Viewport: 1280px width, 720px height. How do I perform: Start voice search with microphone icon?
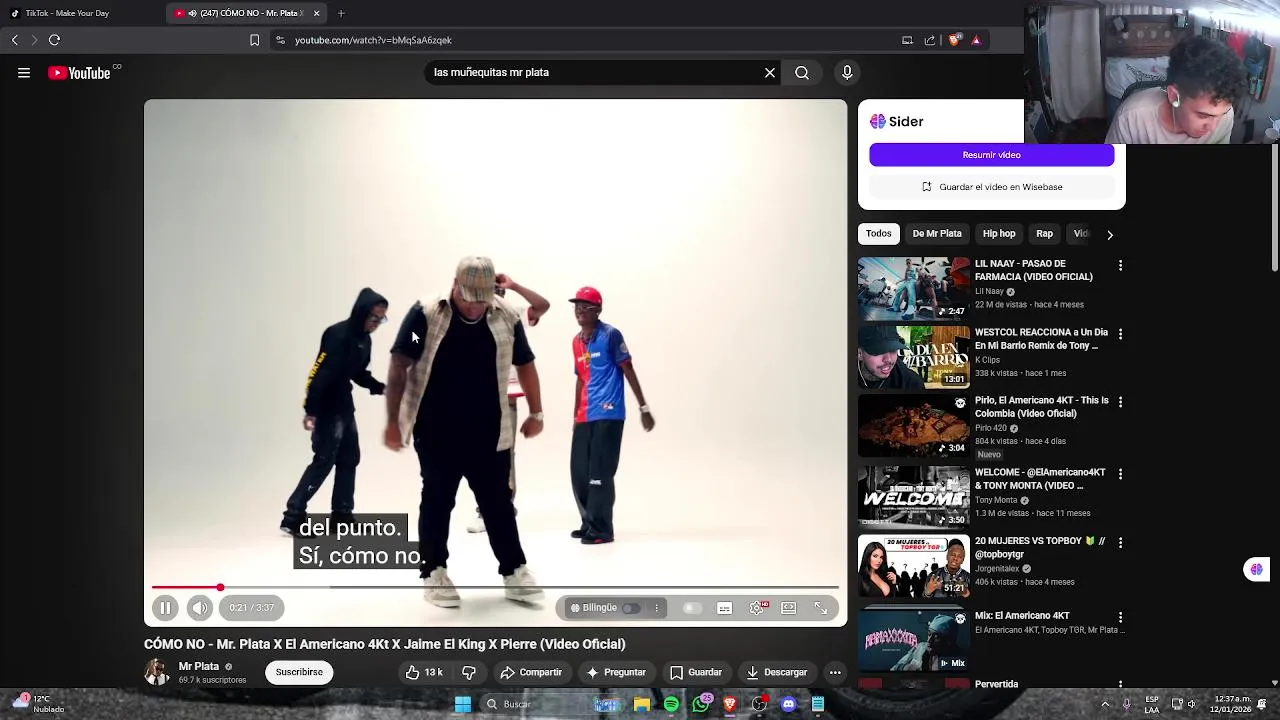pos(847,73)
